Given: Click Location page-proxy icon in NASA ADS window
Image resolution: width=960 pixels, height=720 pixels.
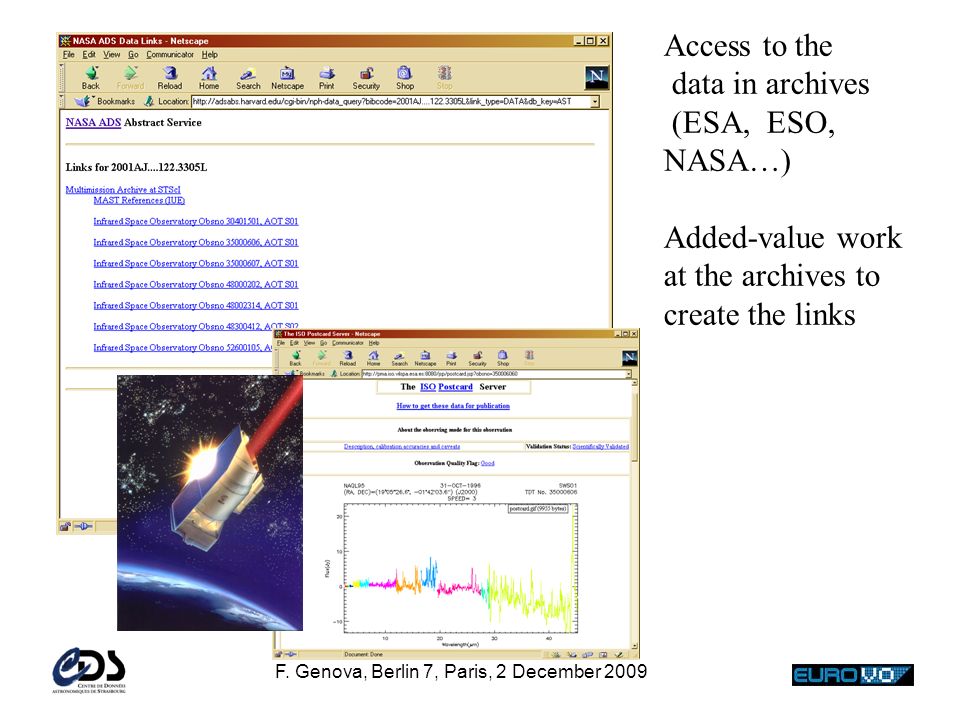Looking at the screenshot, I should click(x=149, y=101).
